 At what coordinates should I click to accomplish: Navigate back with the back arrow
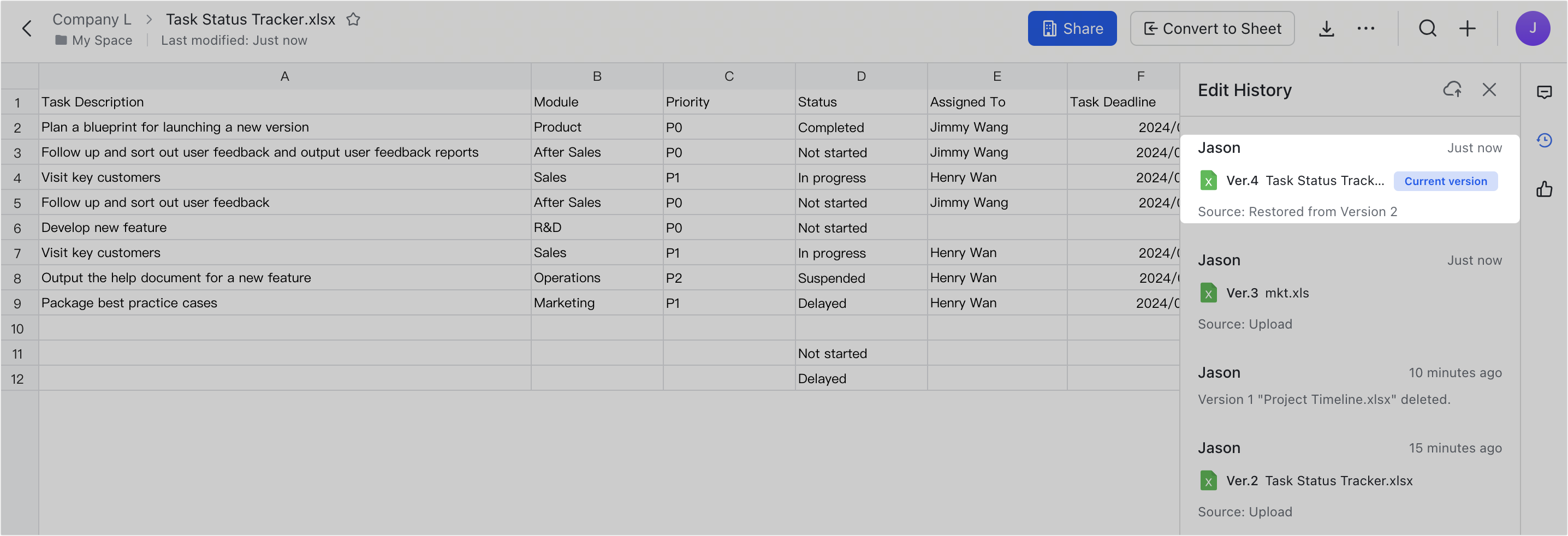(27, 28)
